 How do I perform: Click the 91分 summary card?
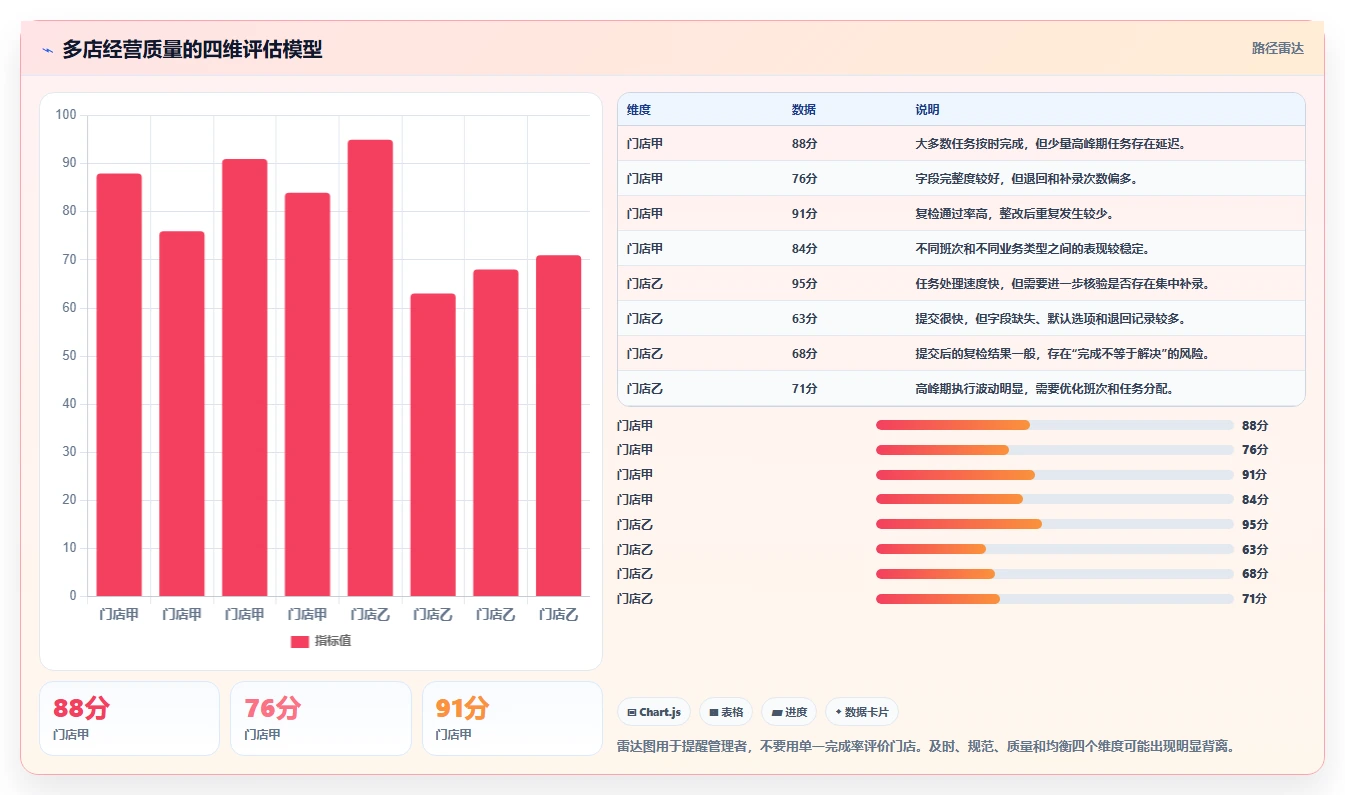point(512,718)
